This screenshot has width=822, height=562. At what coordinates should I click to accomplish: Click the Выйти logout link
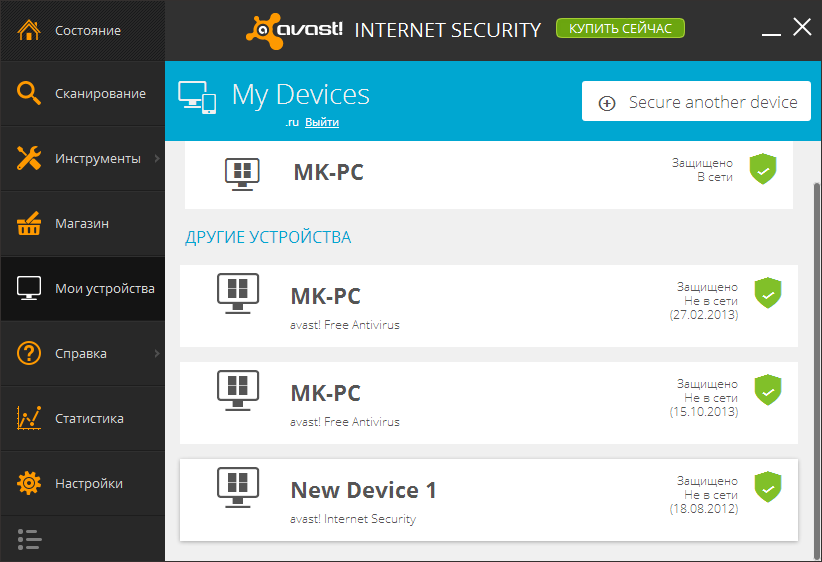pyautogui.click(x=322, y=122)
